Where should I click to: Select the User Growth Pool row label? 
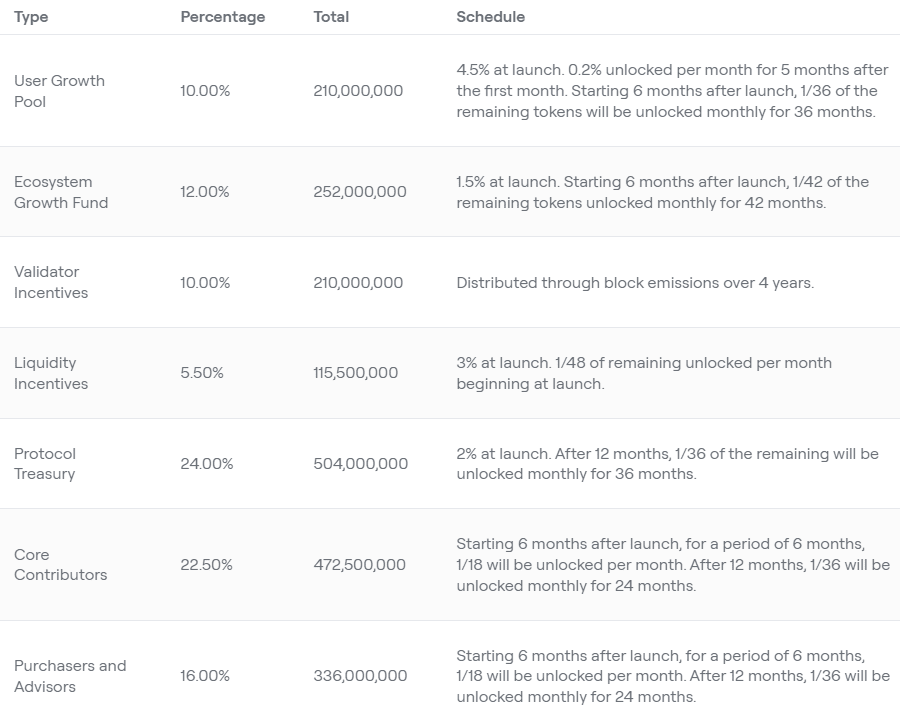point(59,91)
